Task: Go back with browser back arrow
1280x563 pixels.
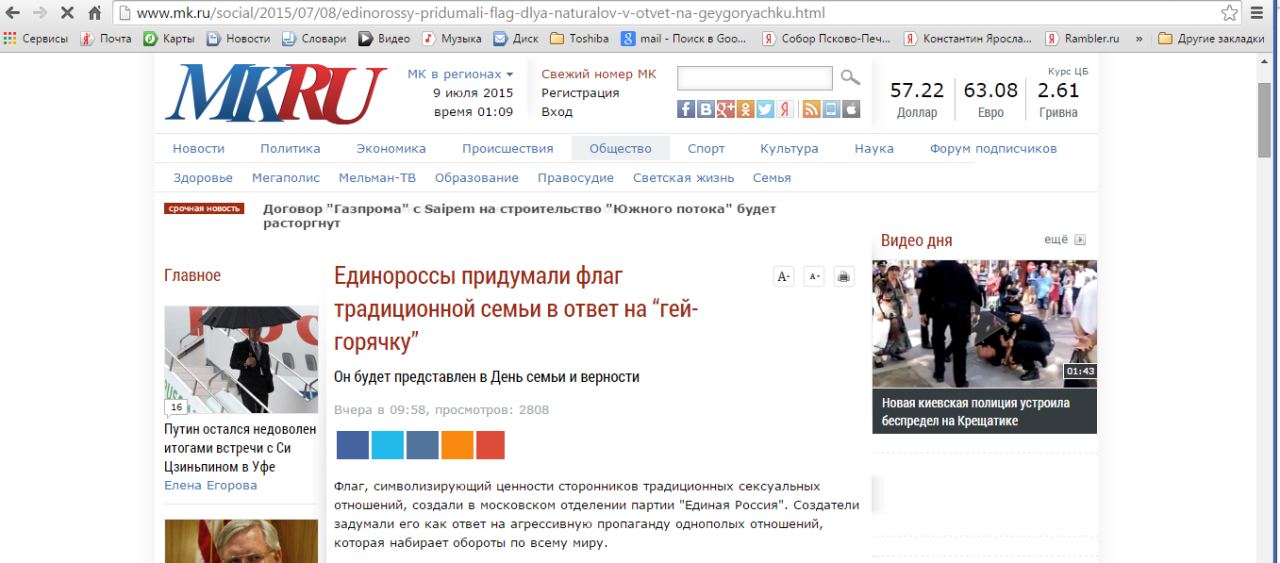Action: point(14,13)
